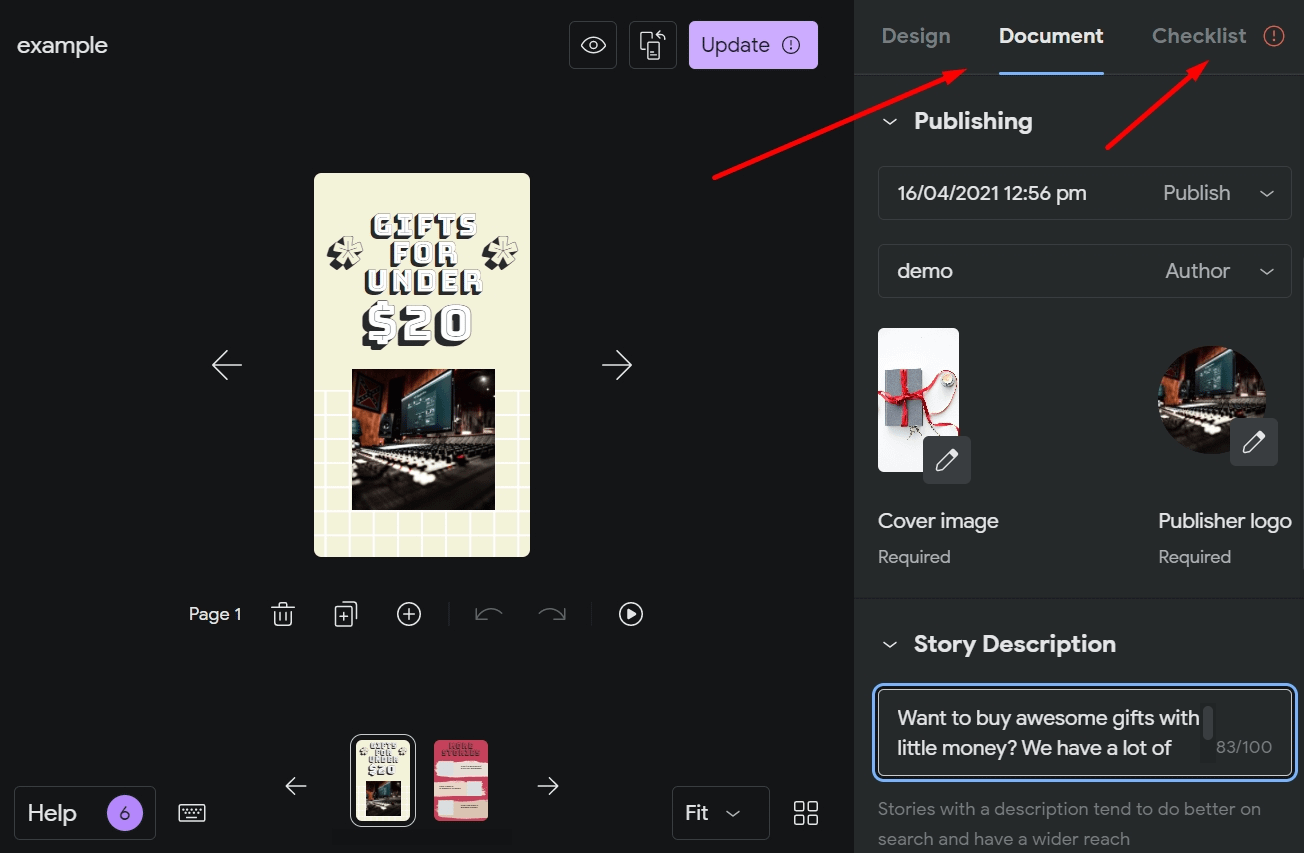Click the gift cover image thumbnail
The image size is (1304, 853).
[918, 400]
